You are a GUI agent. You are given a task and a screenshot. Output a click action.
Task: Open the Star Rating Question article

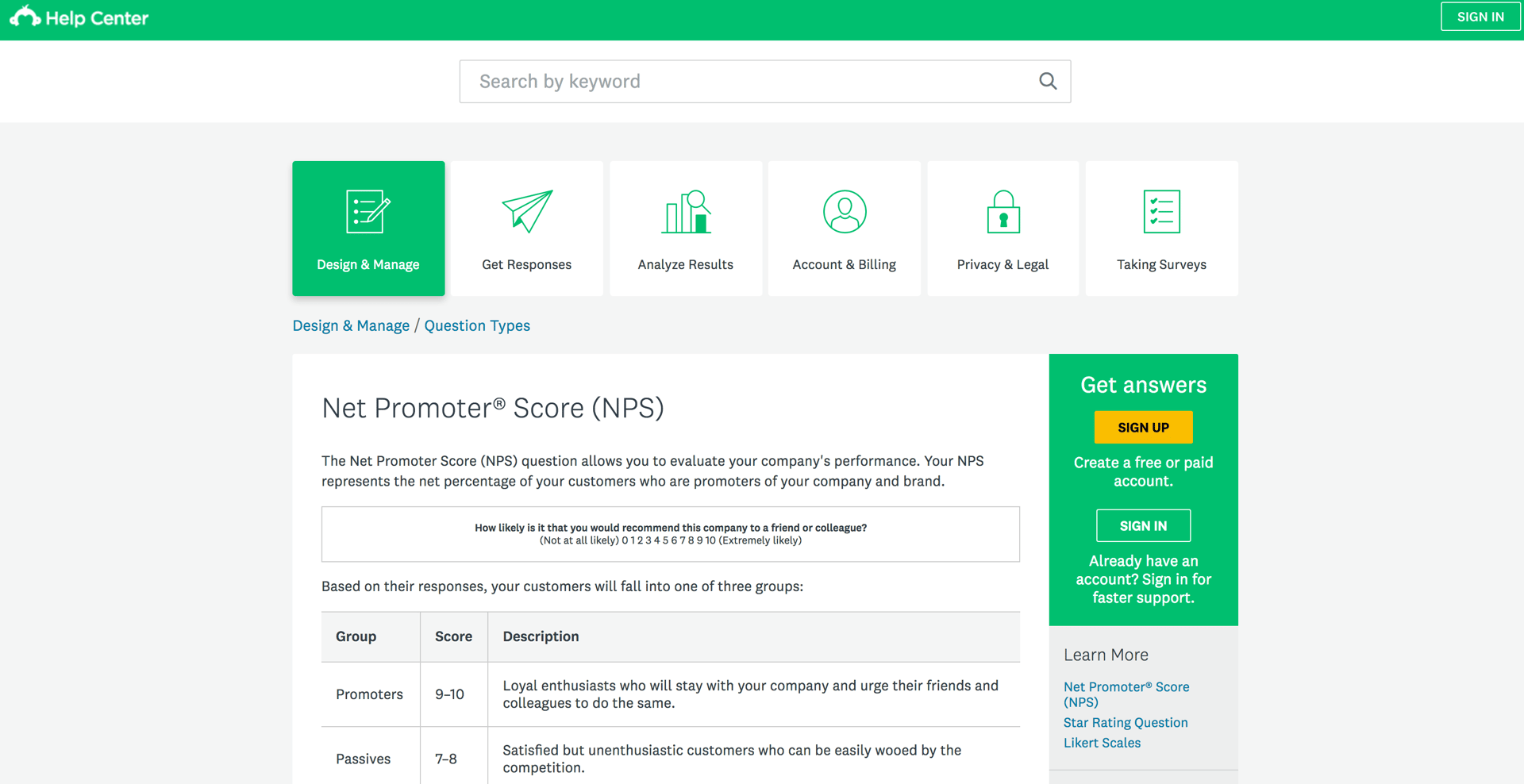pyautogui.click(x=1125, y=722)
